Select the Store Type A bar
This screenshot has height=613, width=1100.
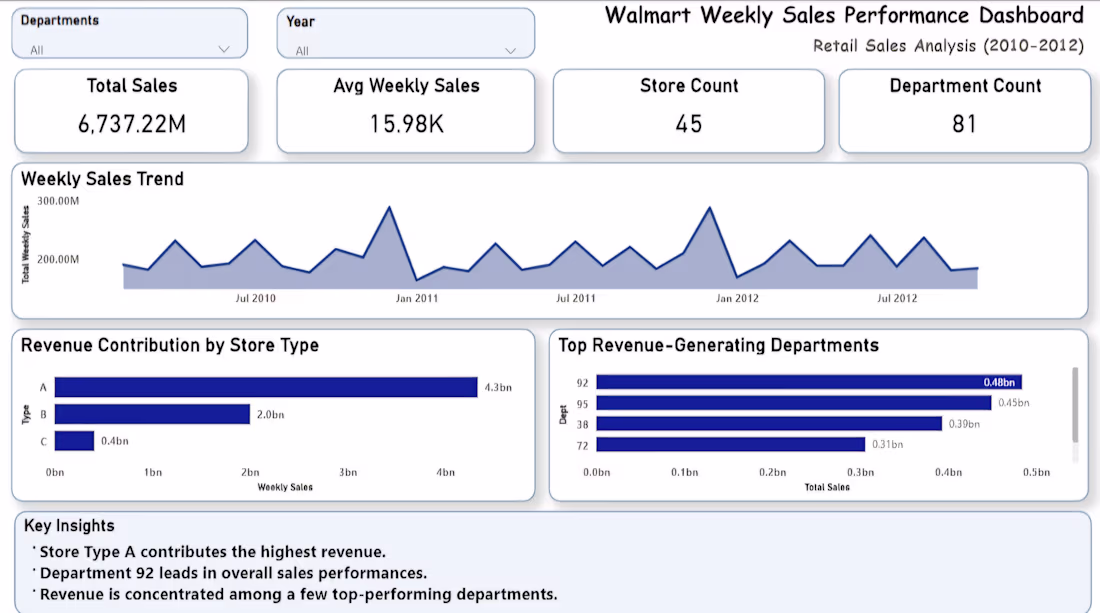[x=266, y=387]
